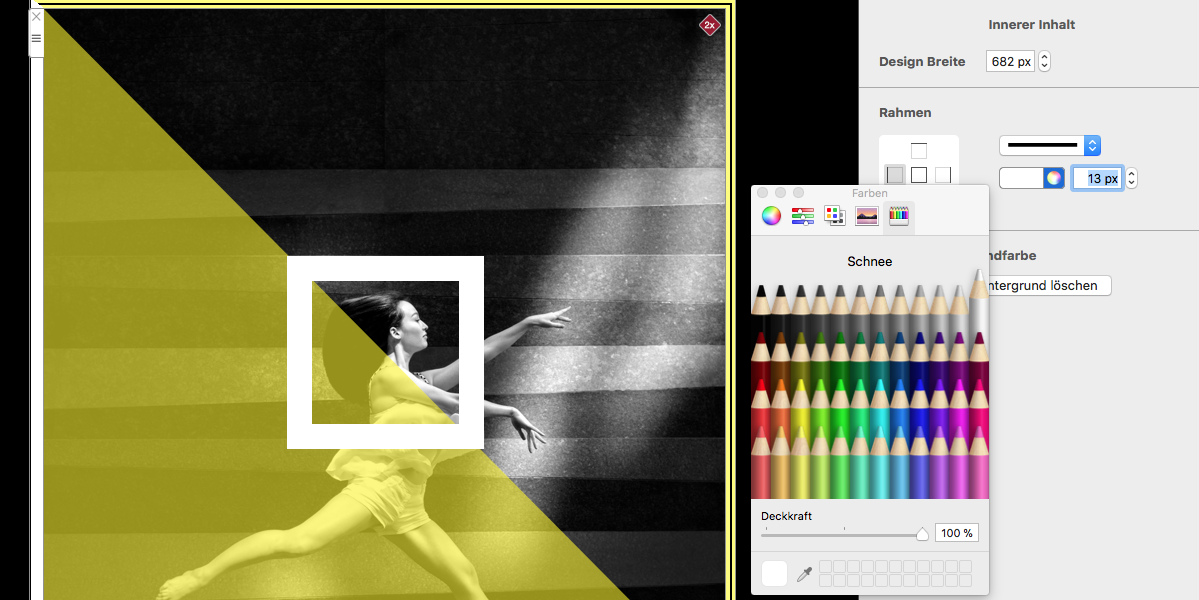Choose the pastel lavender pencil in the bottom row
1199x600 pixels.
tap(939, 462)
